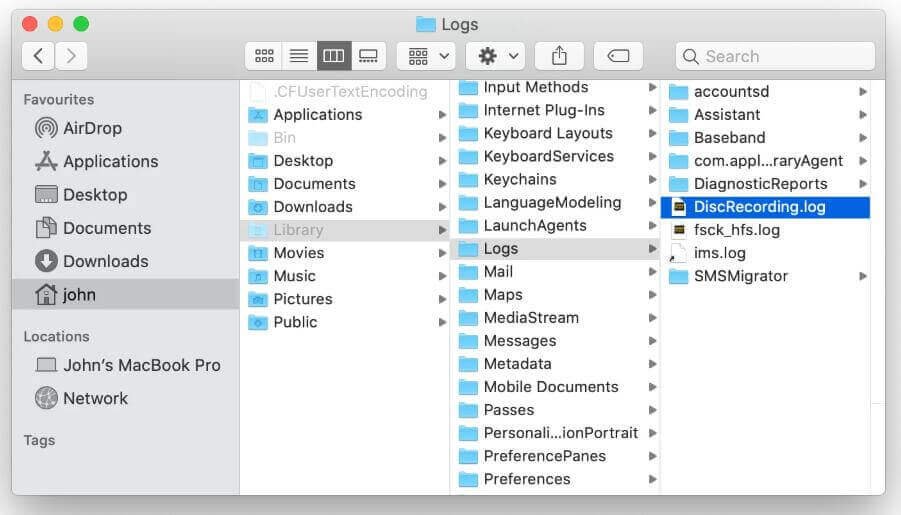The width and height of the screenshot is (901, 515).
Task: Open Downloads in the sidebar Favourites
Action: point(125,262)
